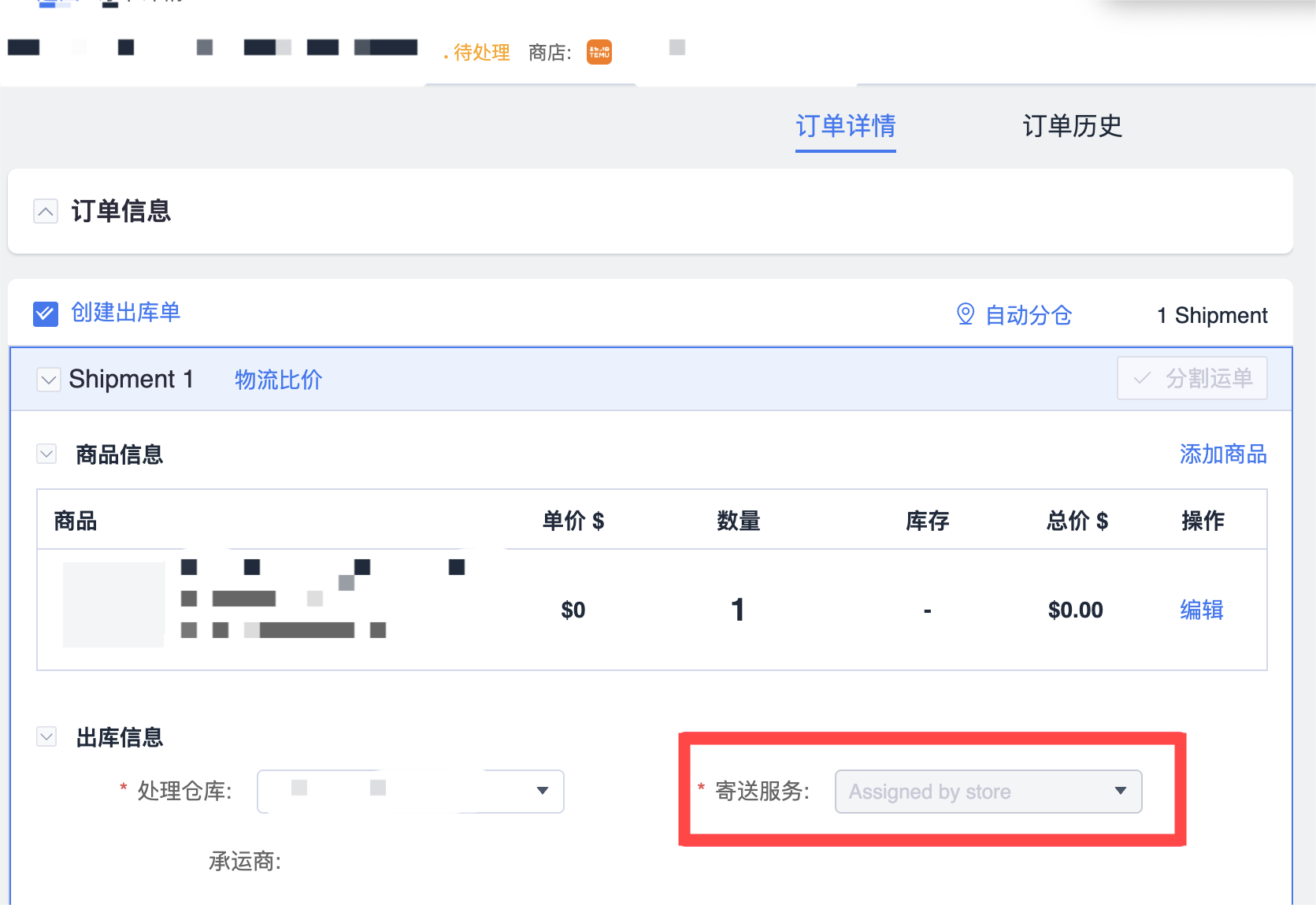
Task: Click the 自动分仓 text link
Action: pos(1029,315)
